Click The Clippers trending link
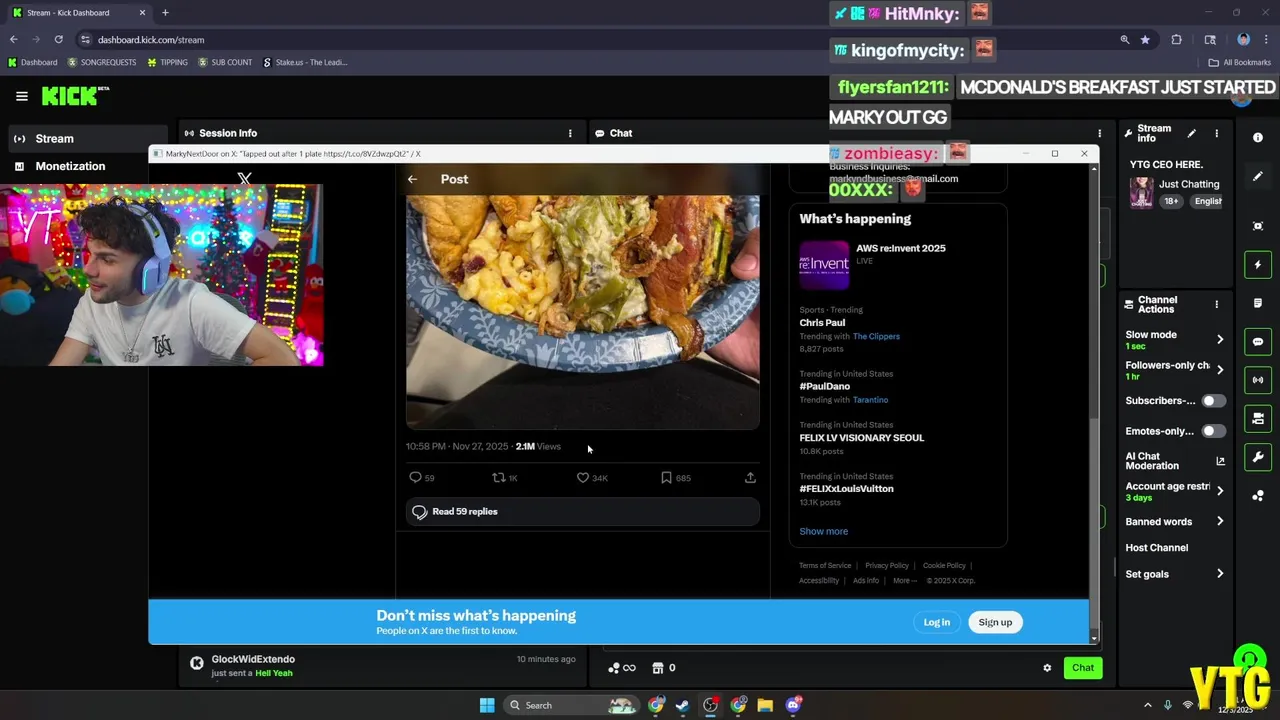 point(876,336)
